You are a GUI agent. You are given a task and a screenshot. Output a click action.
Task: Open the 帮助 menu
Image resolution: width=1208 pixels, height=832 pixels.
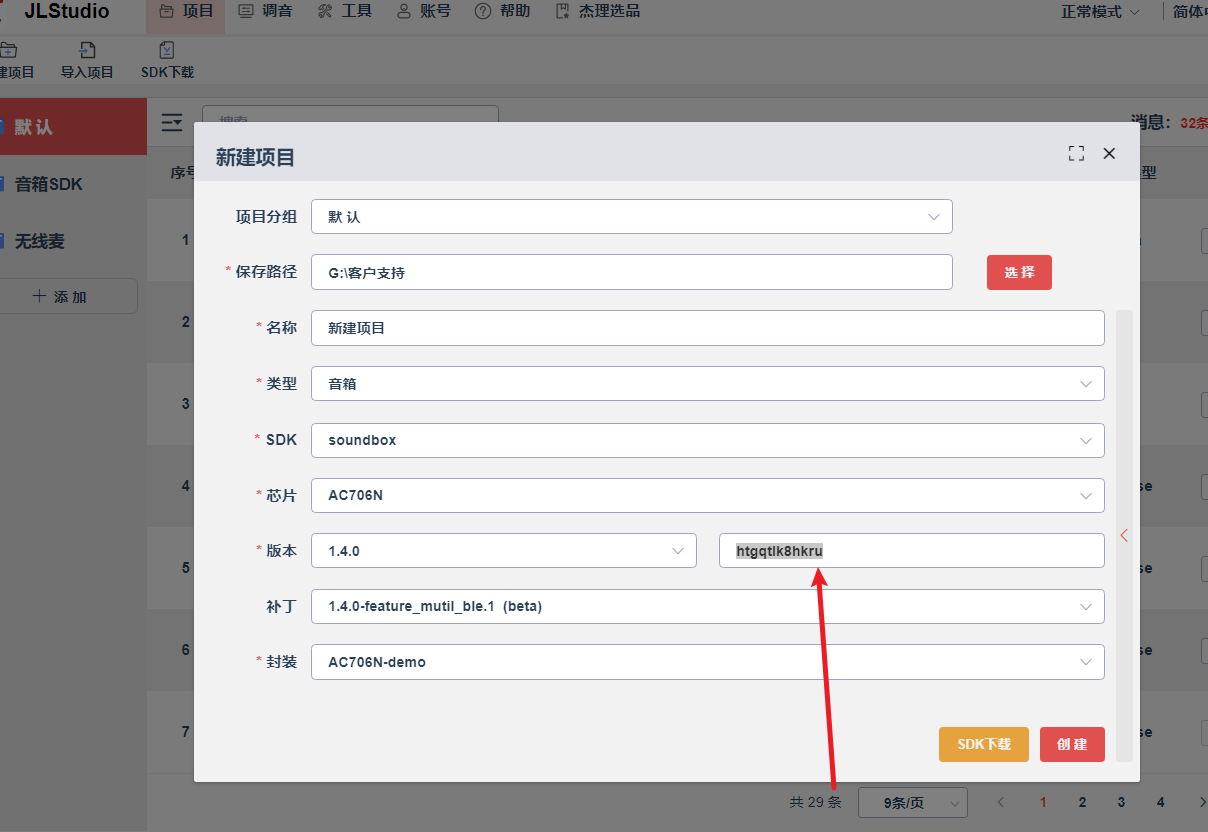click(502, 12)
